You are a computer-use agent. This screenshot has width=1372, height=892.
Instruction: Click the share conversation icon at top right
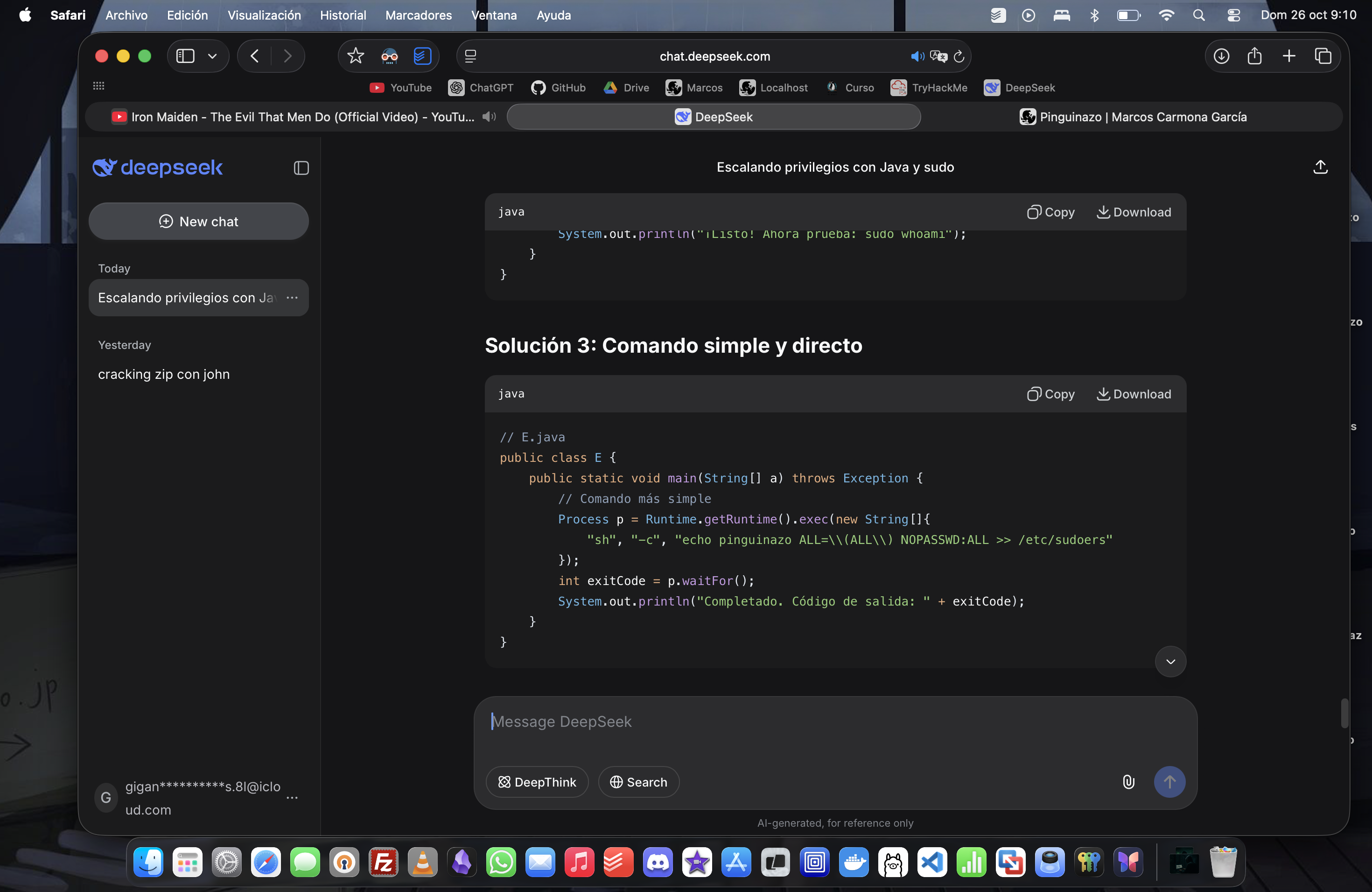[x=1320, y=167]
